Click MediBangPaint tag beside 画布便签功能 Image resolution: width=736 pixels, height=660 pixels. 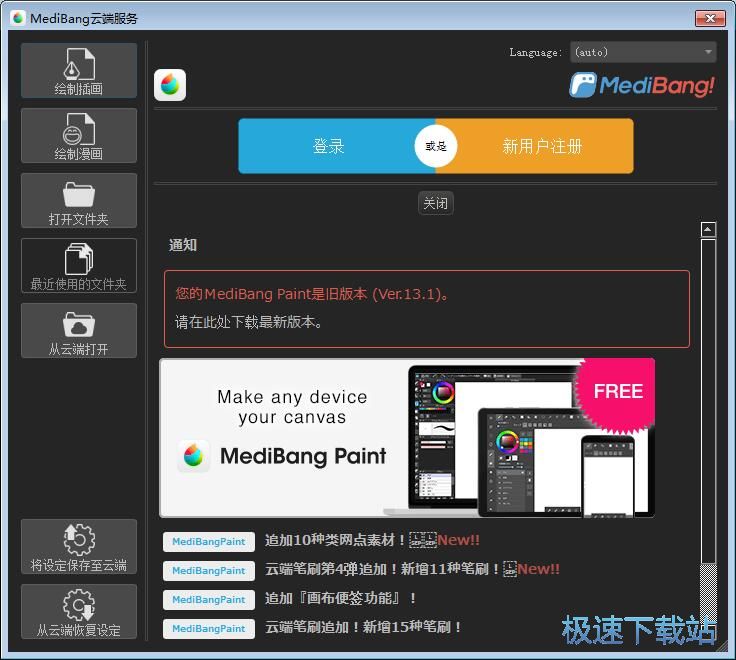(209, 600)
